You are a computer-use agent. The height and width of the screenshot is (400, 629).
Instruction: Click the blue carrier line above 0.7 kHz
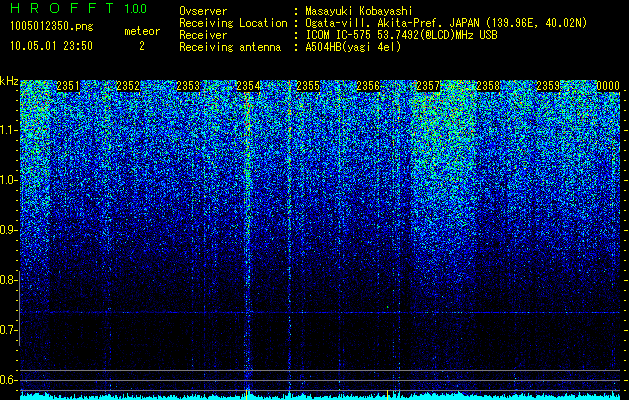[320, 312]
